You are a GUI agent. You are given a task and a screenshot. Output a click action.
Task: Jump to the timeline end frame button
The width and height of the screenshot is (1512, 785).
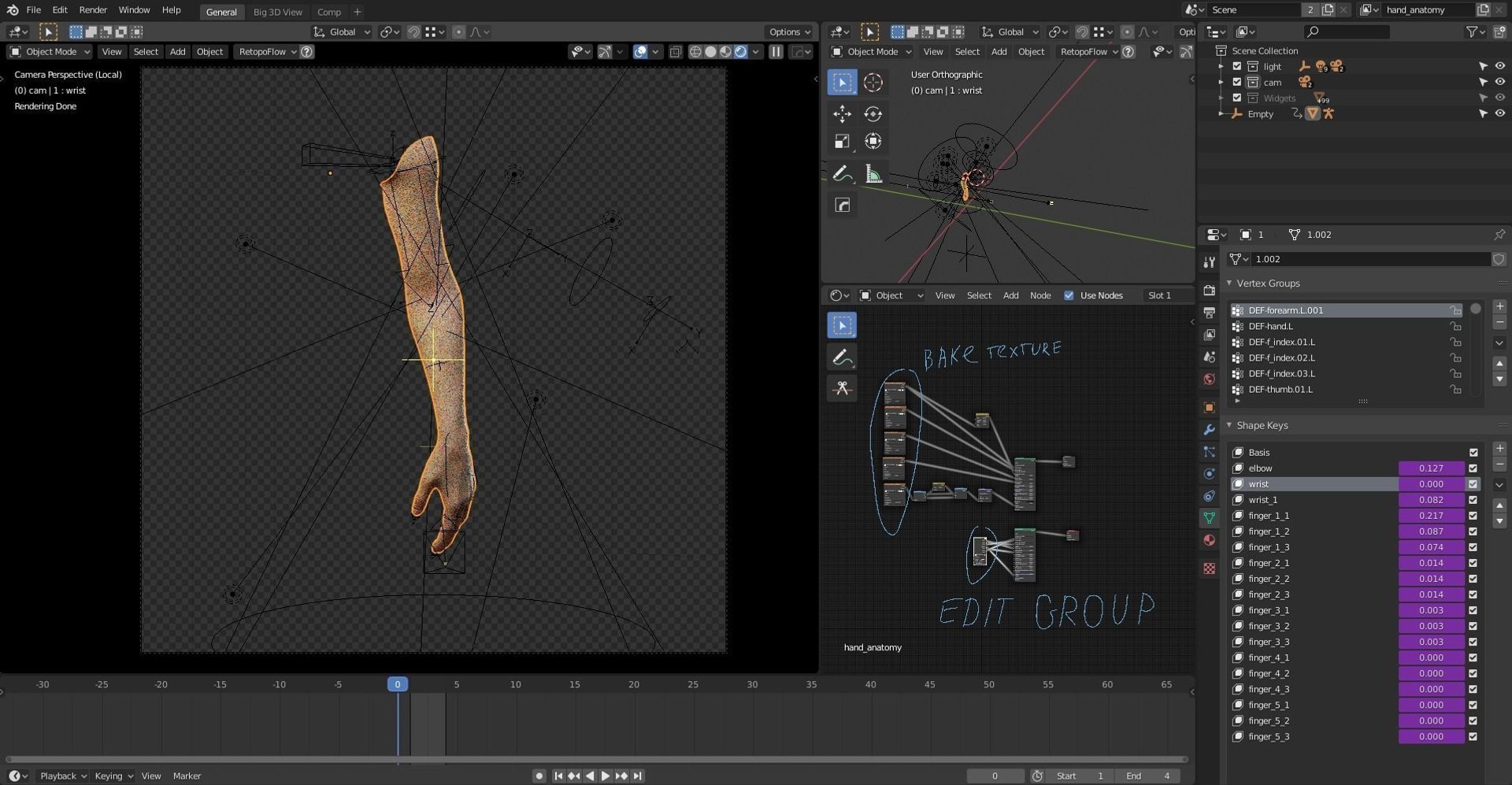pos(637,776)
